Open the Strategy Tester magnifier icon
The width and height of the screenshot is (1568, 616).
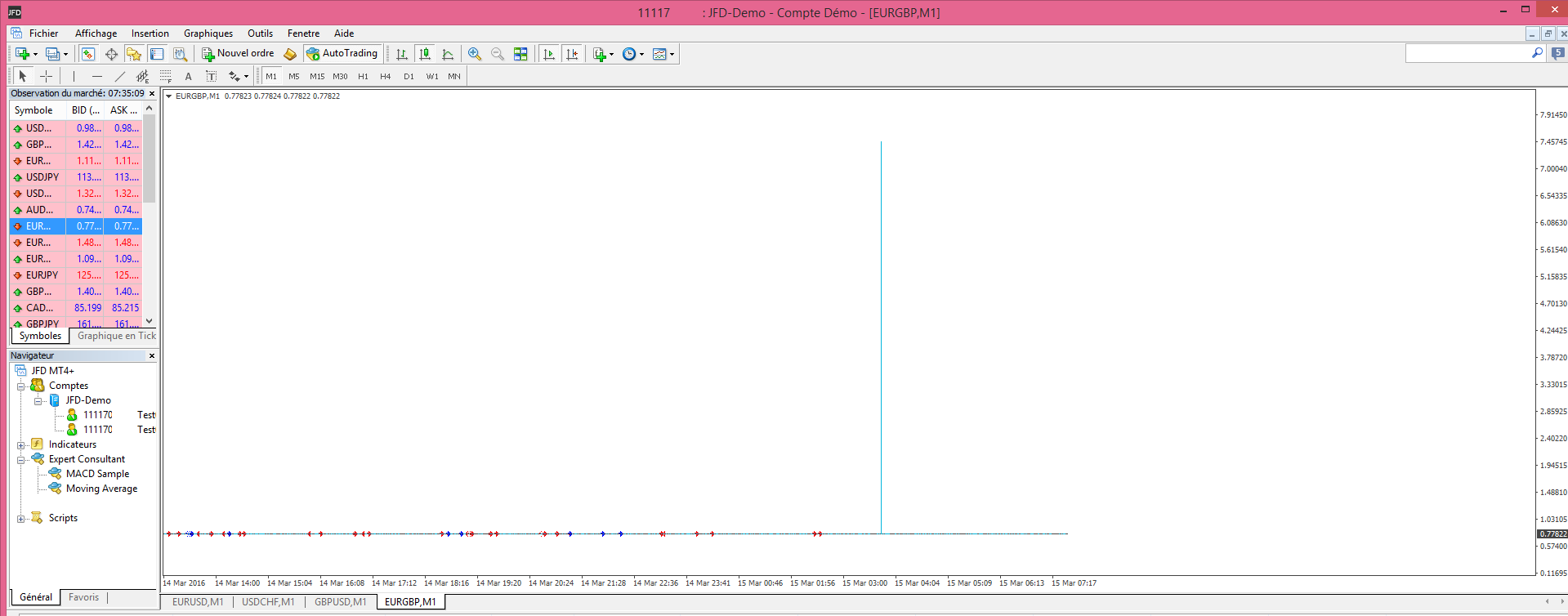[180, 54]
